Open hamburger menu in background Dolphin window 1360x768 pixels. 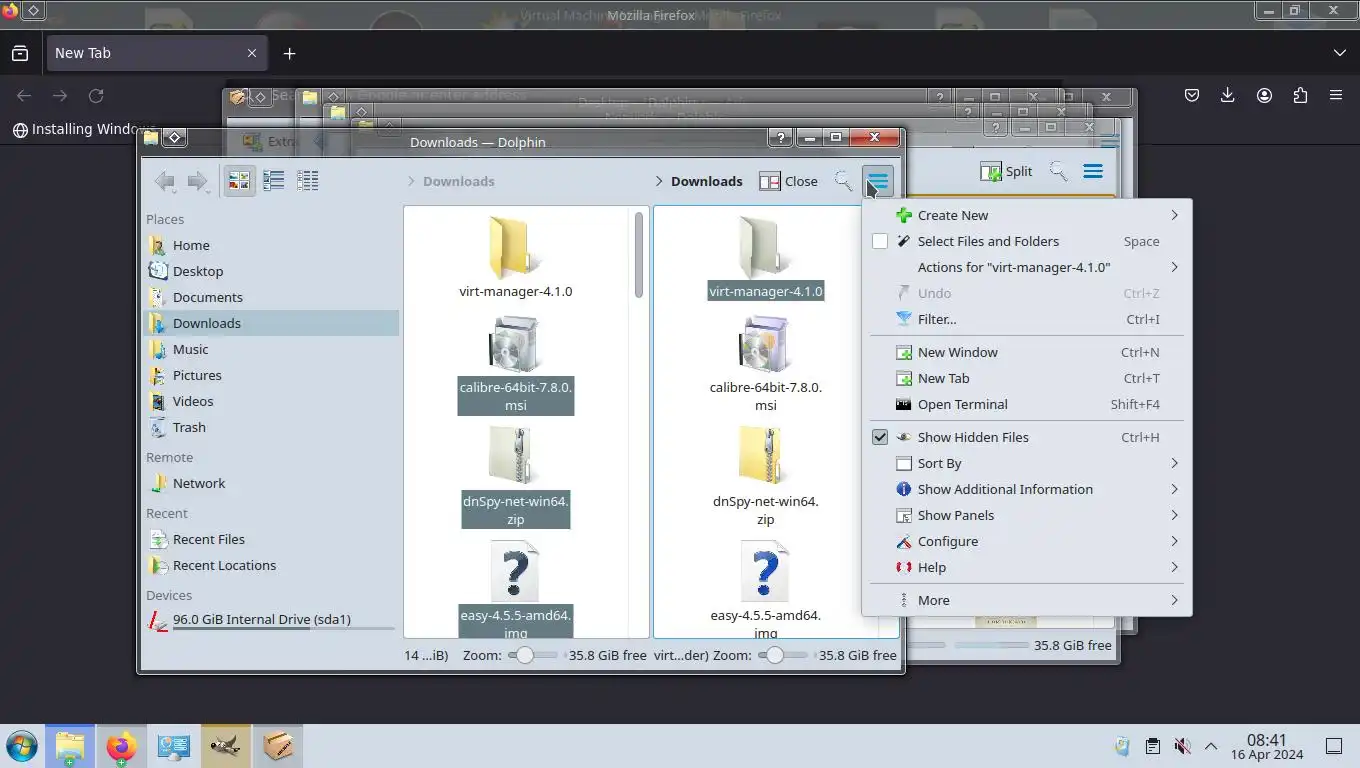point(1093,171)
